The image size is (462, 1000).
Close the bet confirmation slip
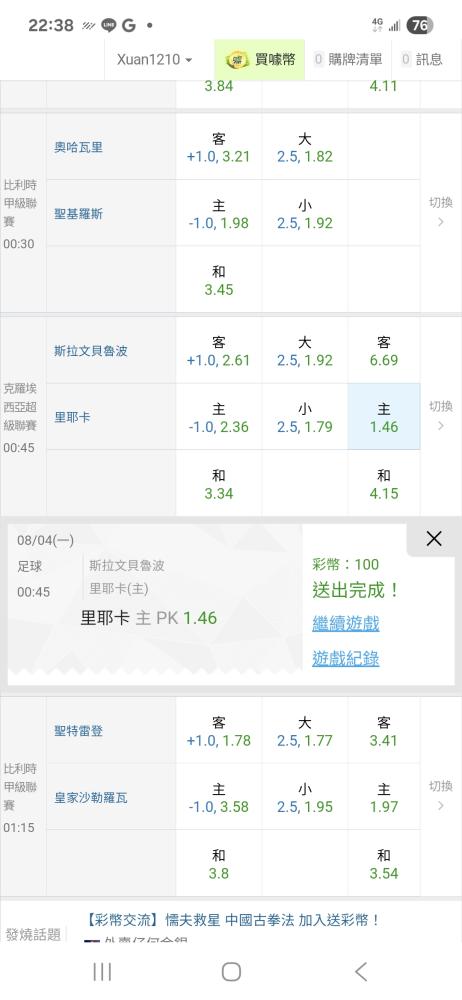point(434,539)
